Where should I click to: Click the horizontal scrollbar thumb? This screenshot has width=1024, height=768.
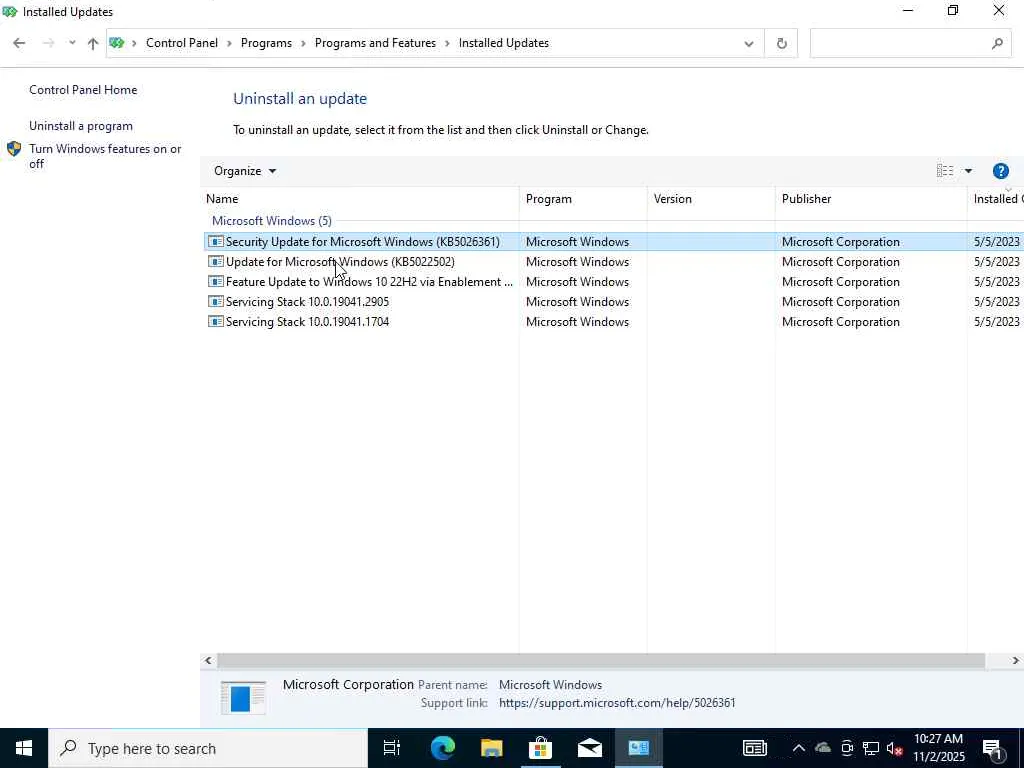pyautogui.click(x=601, y=661)
